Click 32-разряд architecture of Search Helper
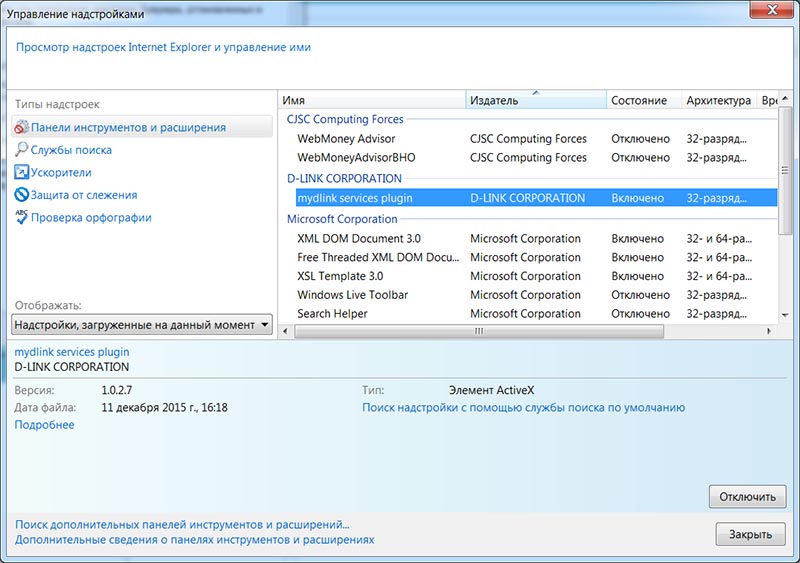The width and height of the screenshot is (800, 563). [716, 313]
